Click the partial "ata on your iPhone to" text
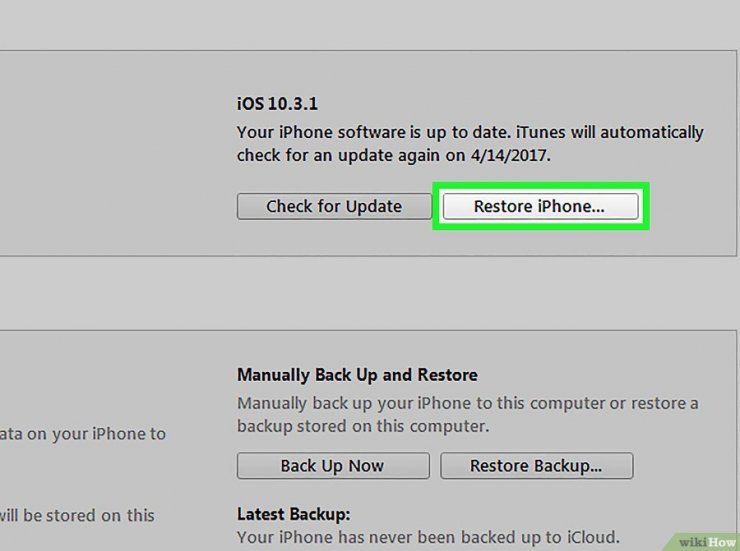The width and height of the screenshot is (740, 551). click(x=83, y=434)
